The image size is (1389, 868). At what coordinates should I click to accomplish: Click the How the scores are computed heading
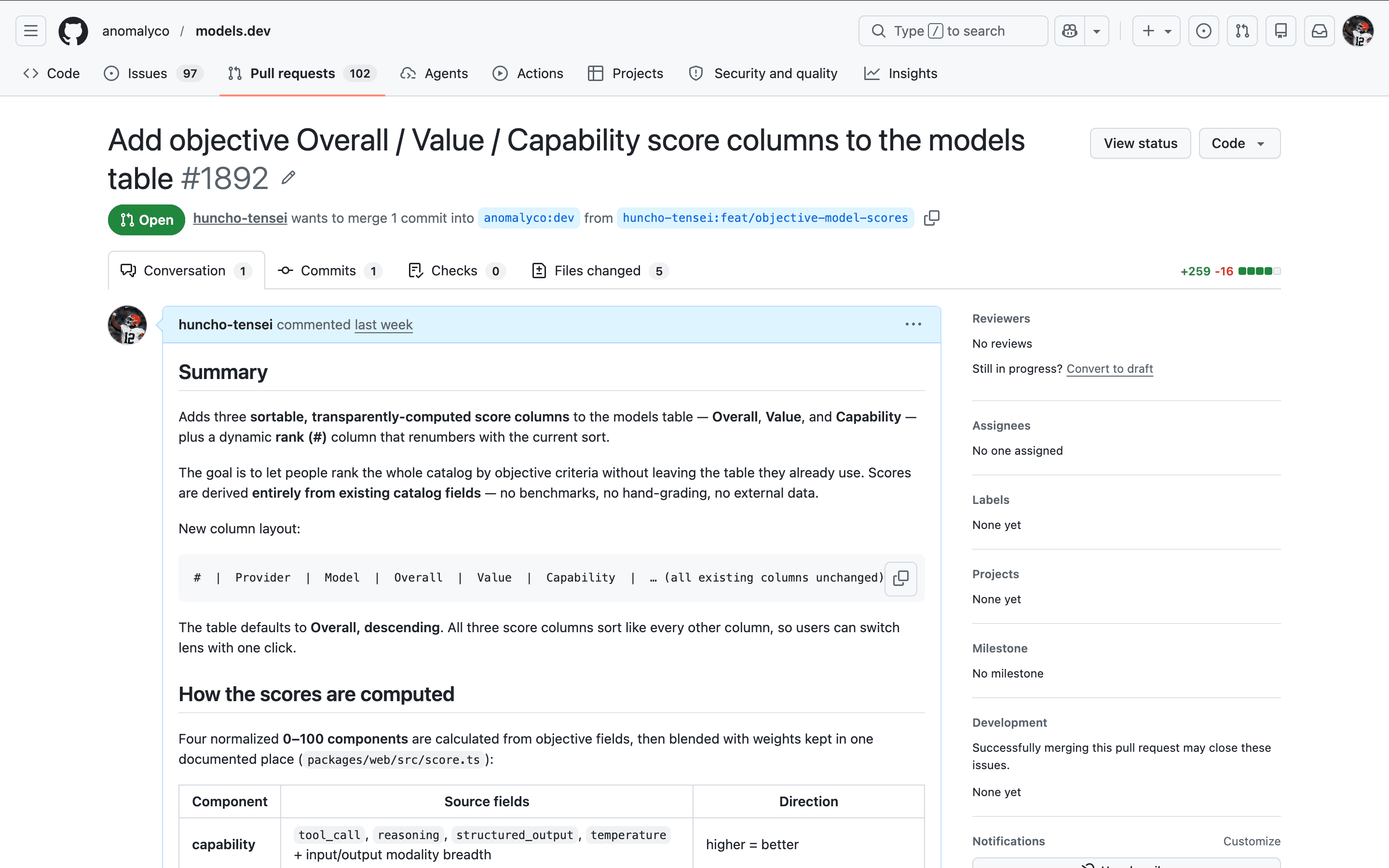[316, 694]
